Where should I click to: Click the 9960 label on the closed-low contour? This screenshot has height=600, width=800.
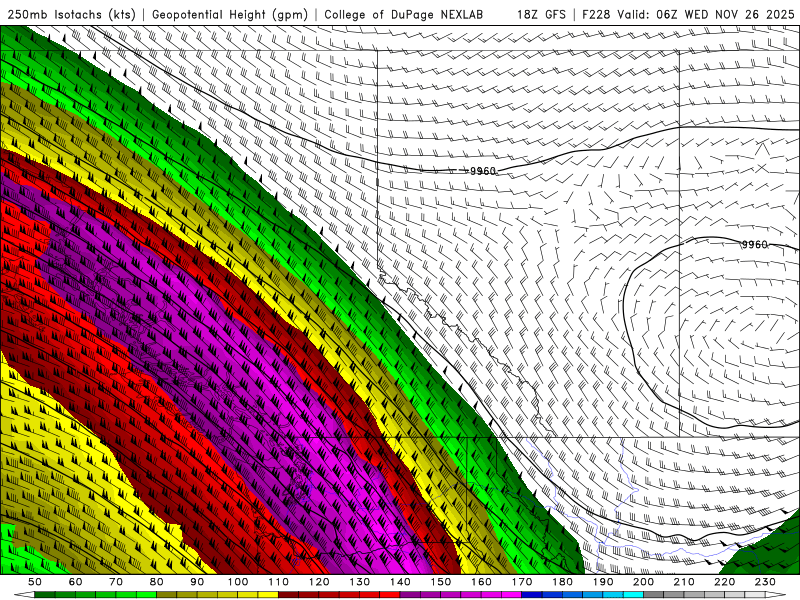[x=755, y=244]
